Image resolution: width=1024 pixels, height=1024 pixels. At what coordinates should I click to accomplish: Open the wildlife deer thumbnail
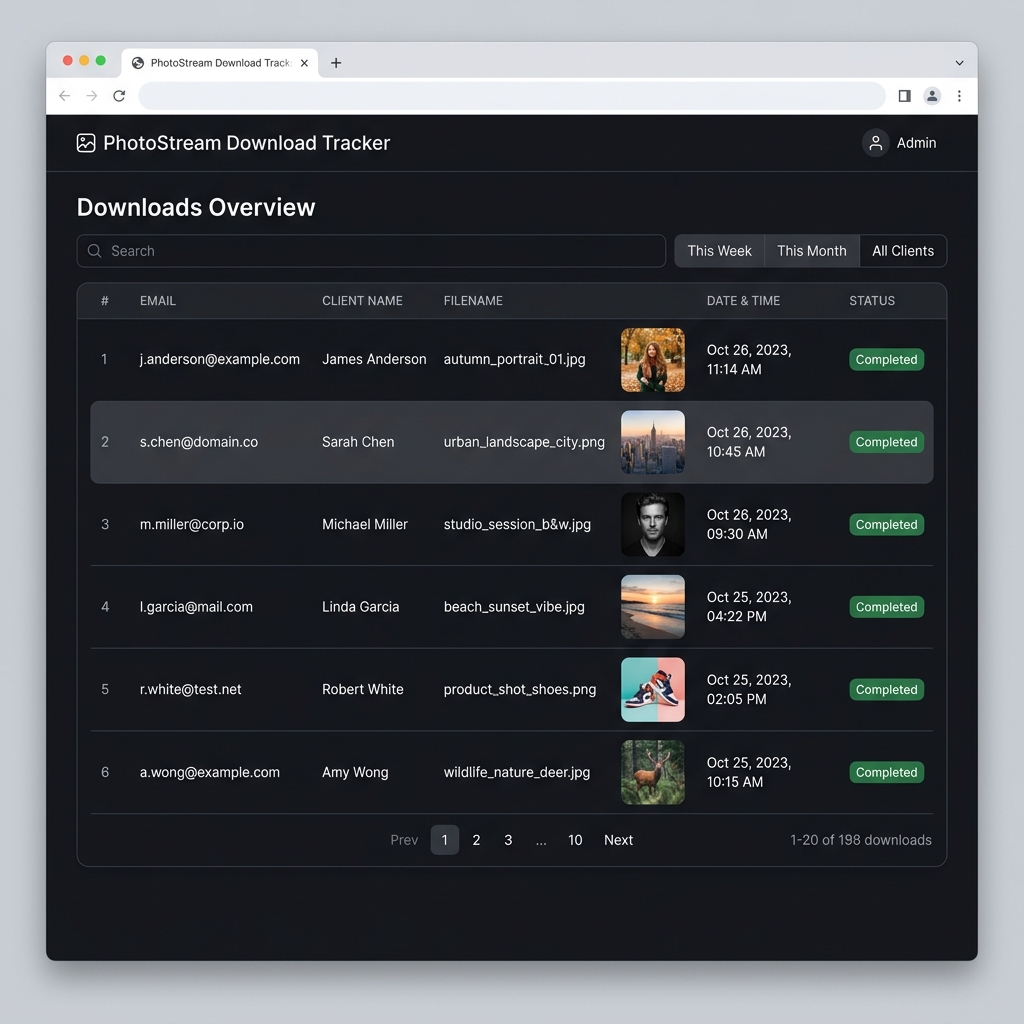(x=652, y=772)
